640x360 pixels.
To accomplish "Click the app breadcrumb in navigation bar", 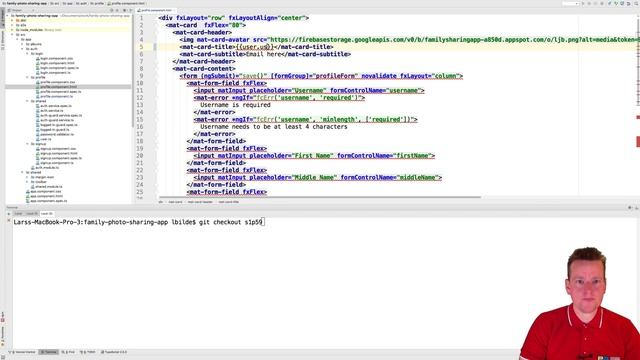I will pos(67,3).
